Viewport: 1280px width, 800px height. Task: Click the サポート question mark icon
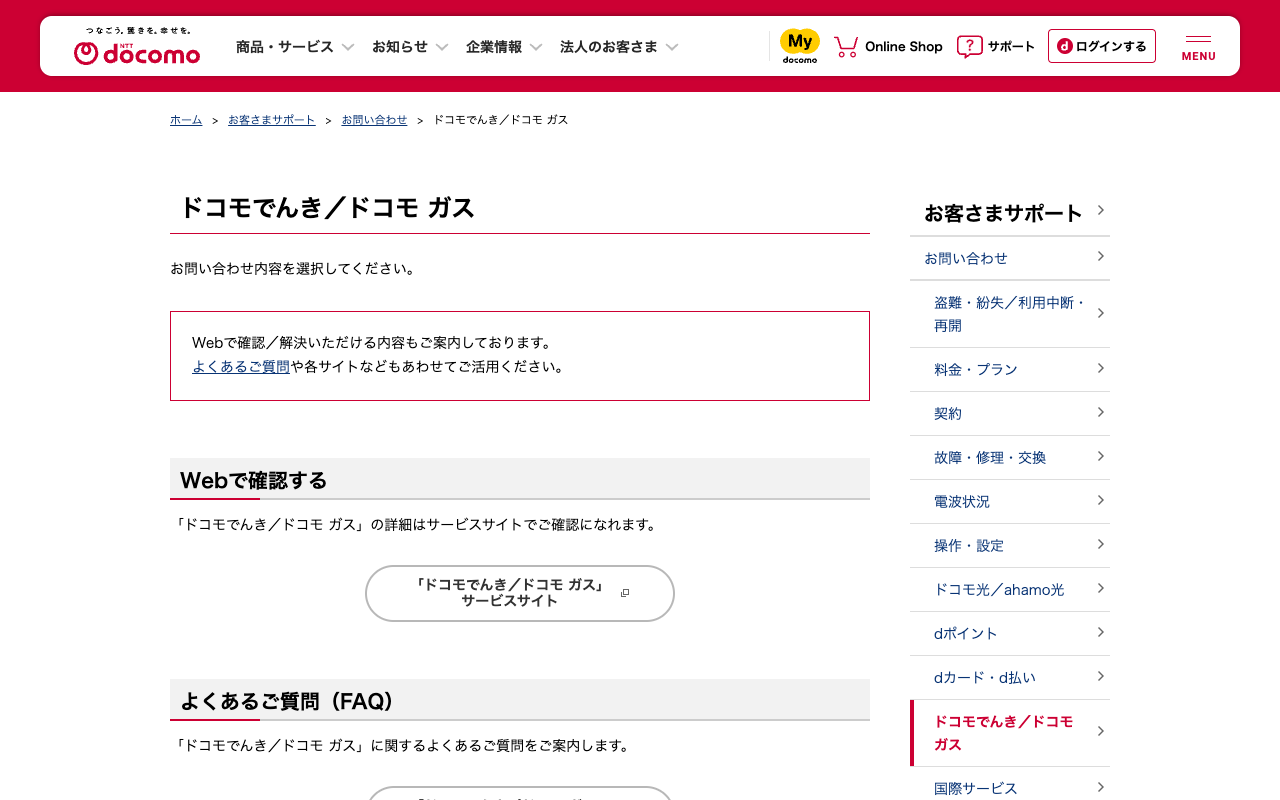pos(969,46)
